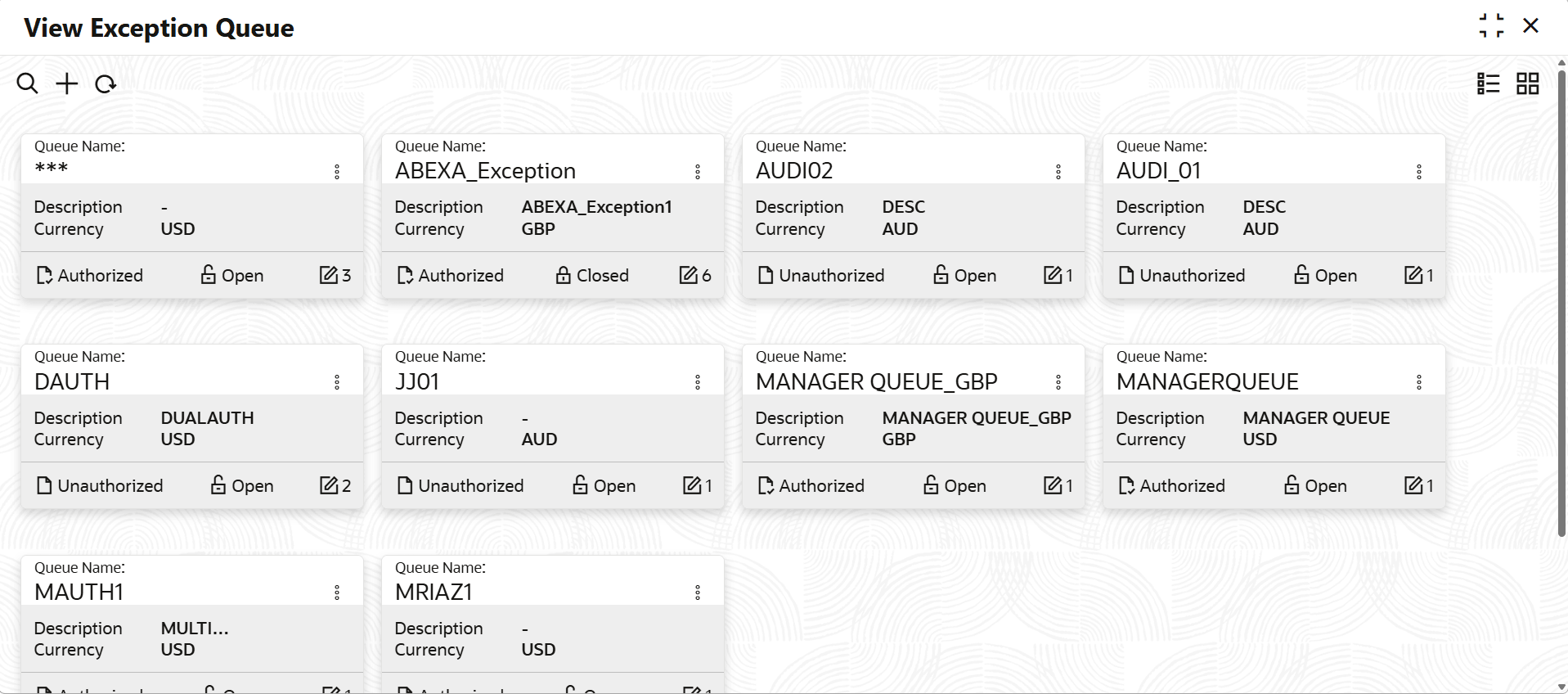Click the Unauthorized document icon on AUDI02
Viewport: 1568px width, 694px height.
[x=766, y=275]
